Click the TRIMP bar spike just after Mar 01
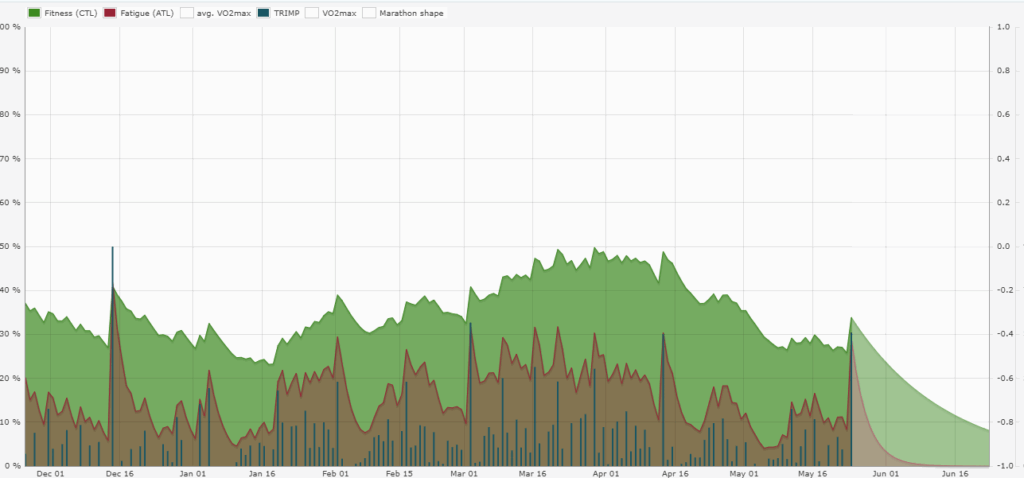Screen dimensions: 1024x478 click(470, 380)
